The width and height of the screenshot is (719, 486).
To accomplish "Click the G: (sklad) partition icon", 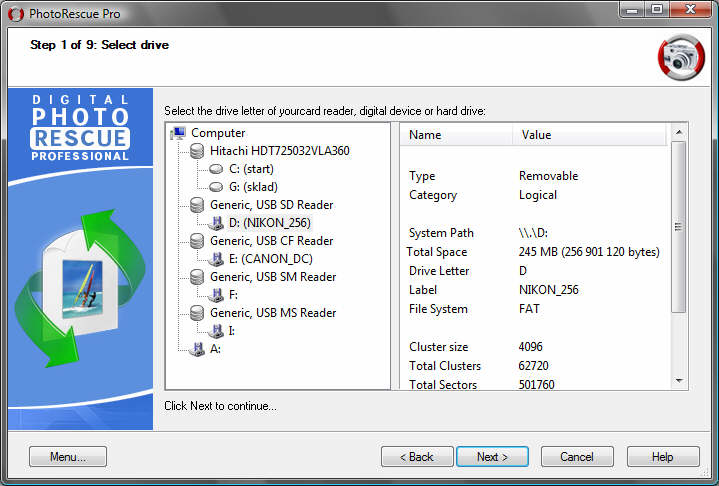I will coord(216,187).
